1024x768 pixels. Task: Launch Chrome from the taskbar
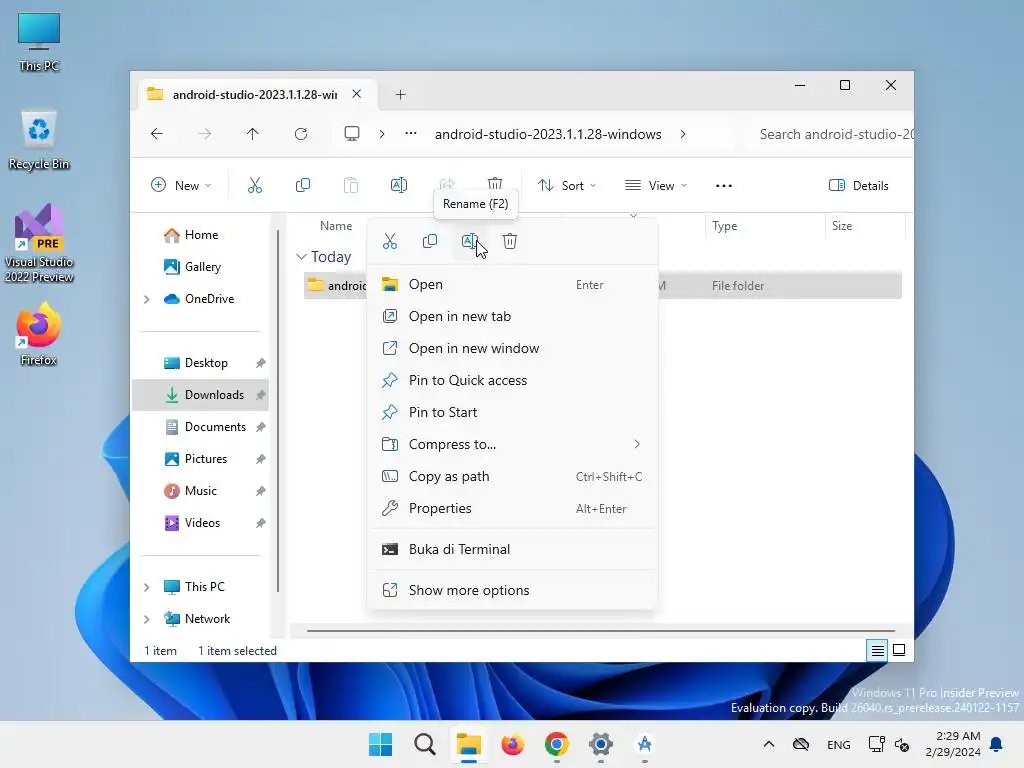(556, 744)
